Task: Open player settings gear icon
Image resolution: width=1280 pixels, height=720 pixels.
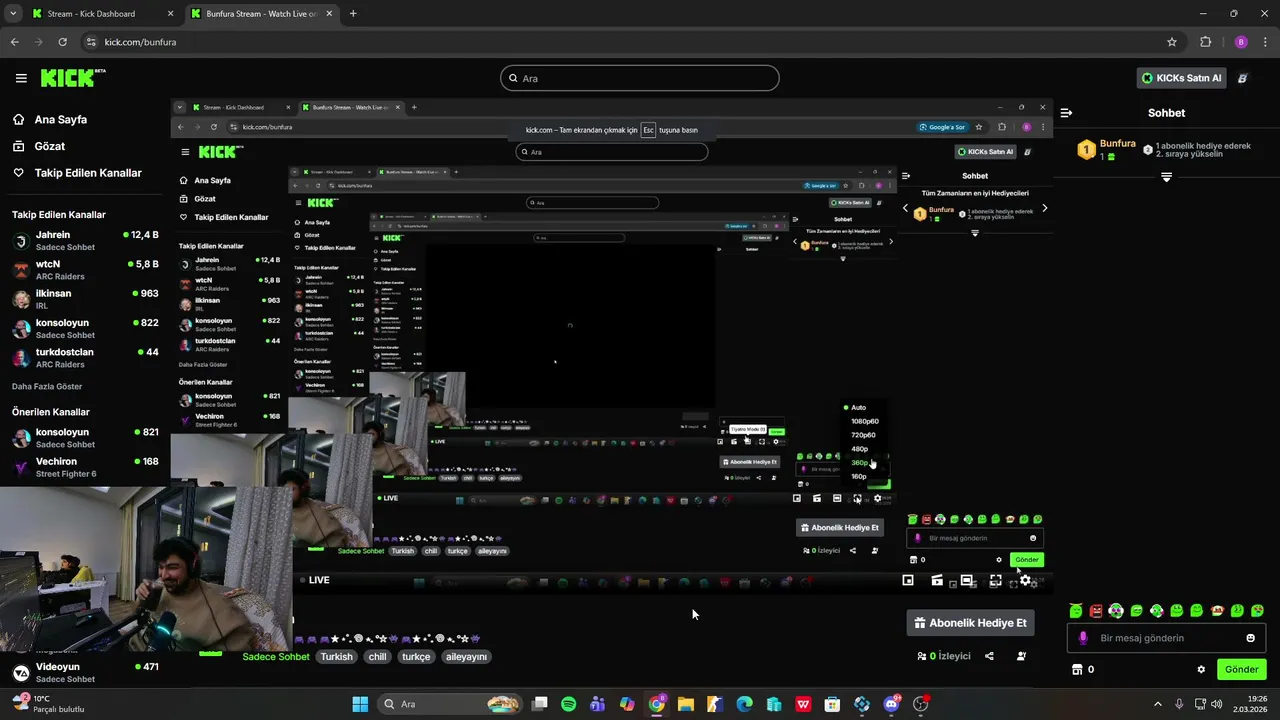Action: pyautogui.click(x=1025, y=580)
